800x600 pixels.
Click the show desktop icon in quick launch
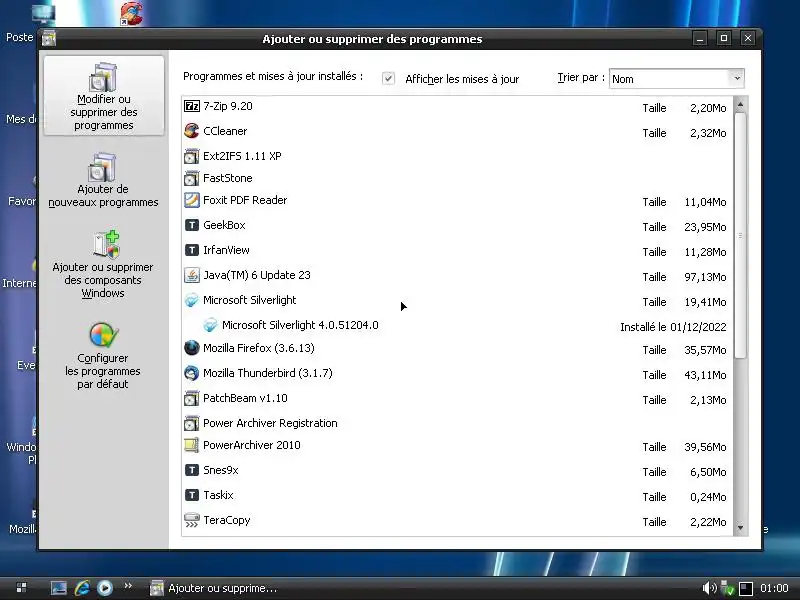[x=58, y=588]
